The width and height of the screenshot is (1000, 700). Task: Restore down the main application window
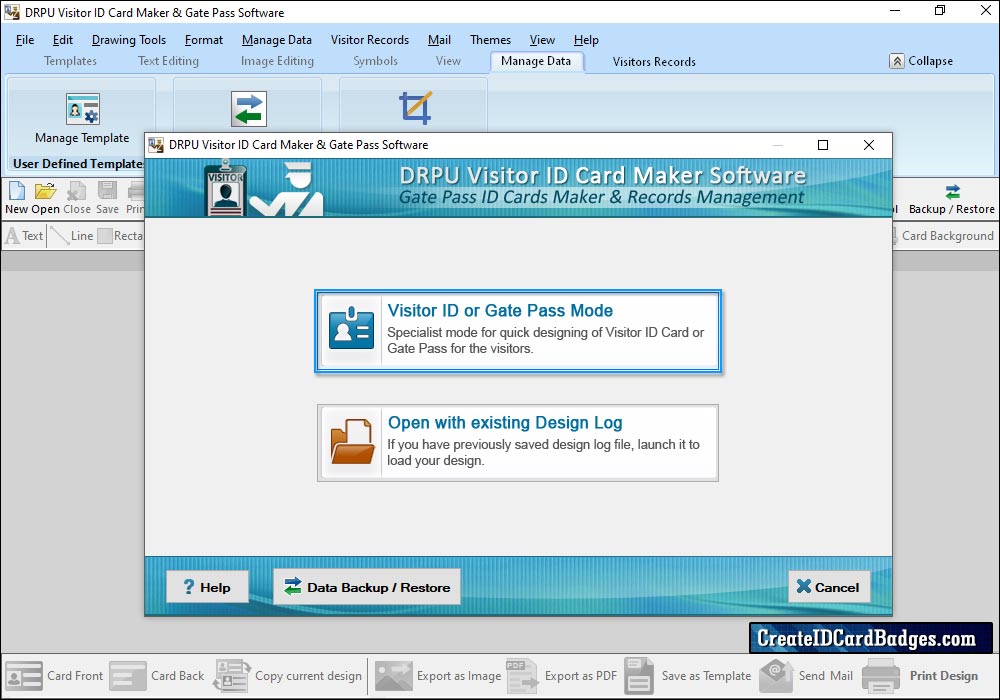pos(939,11)
